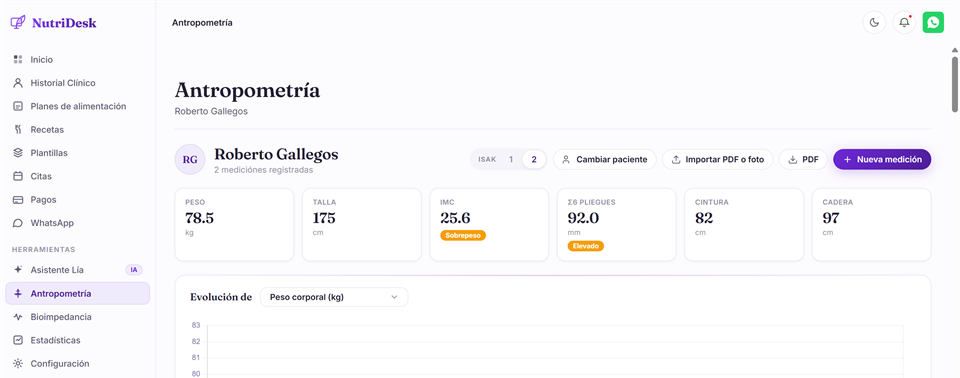The height and width of the screenshot is (378, 960).
Task: Click the chart axis label 83
Action: (x=196, y=325)
